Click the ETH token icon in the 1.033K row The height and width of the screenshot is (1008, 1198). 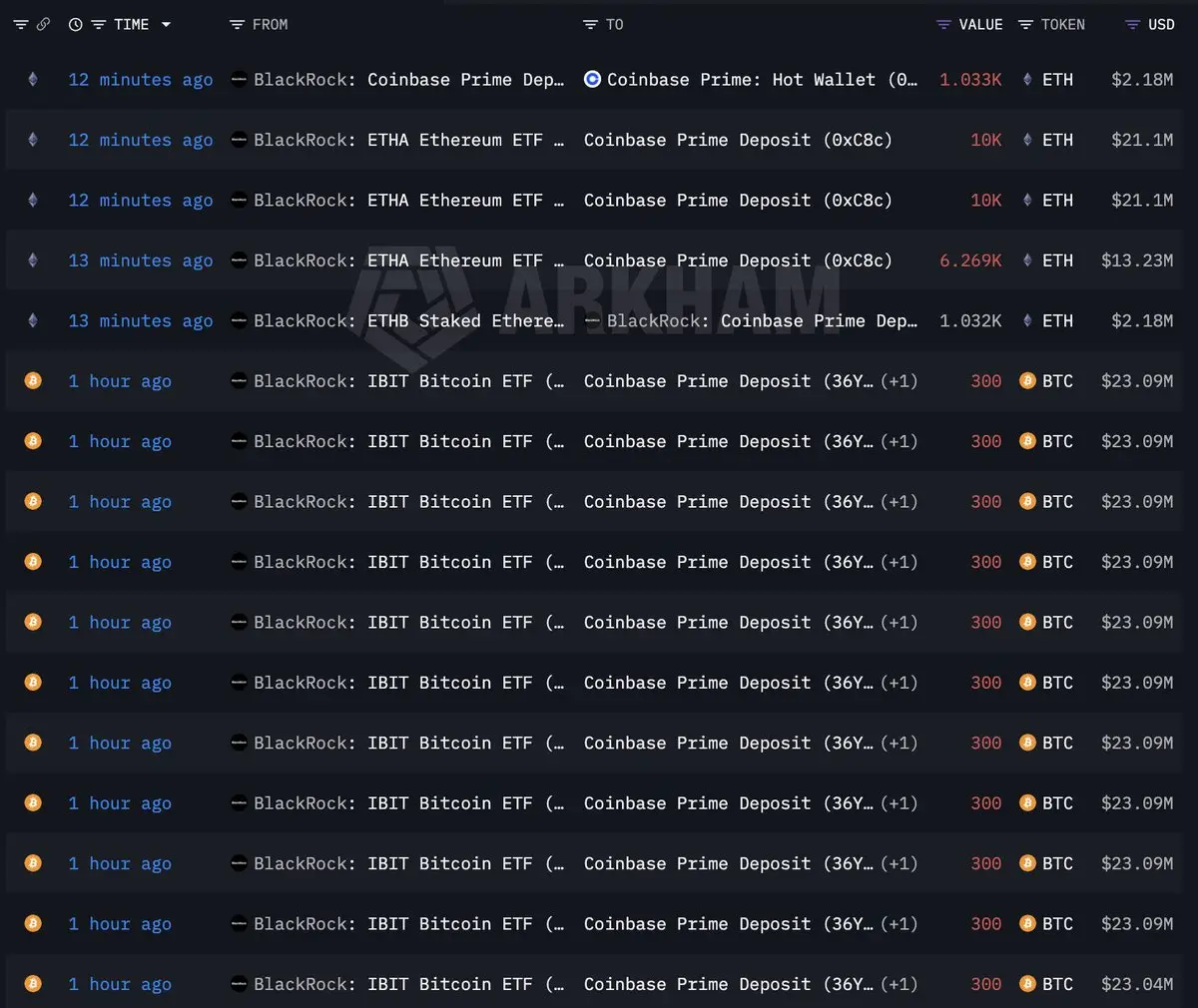point(1027,80)
